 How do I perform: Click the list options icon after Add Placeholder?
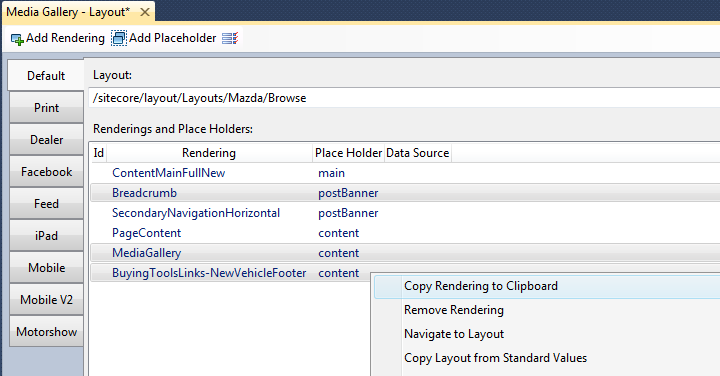tap(230, 38)
